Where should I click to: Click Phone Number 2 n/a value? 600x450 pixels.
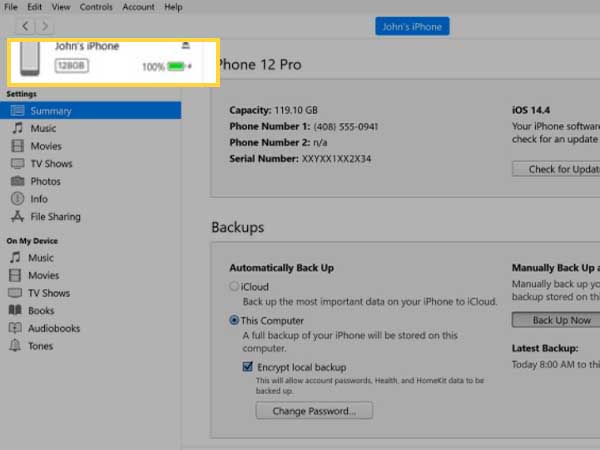point(320,143)
